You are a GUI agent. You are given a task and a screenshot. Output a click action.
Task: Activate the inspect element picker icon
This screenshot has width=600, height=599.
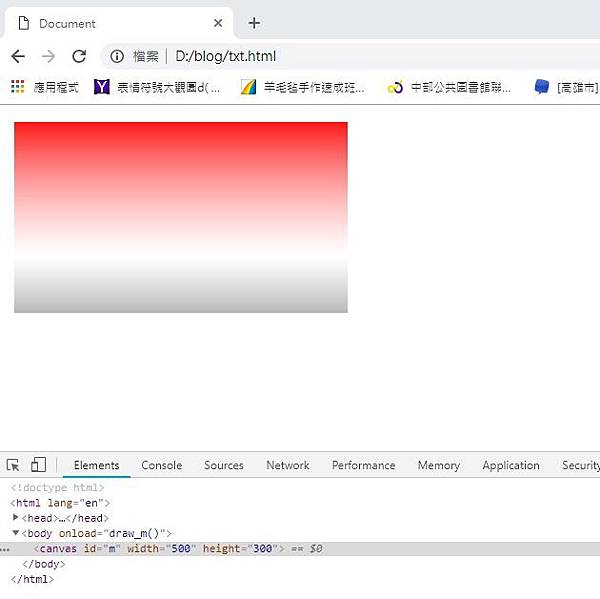[13, 465]
